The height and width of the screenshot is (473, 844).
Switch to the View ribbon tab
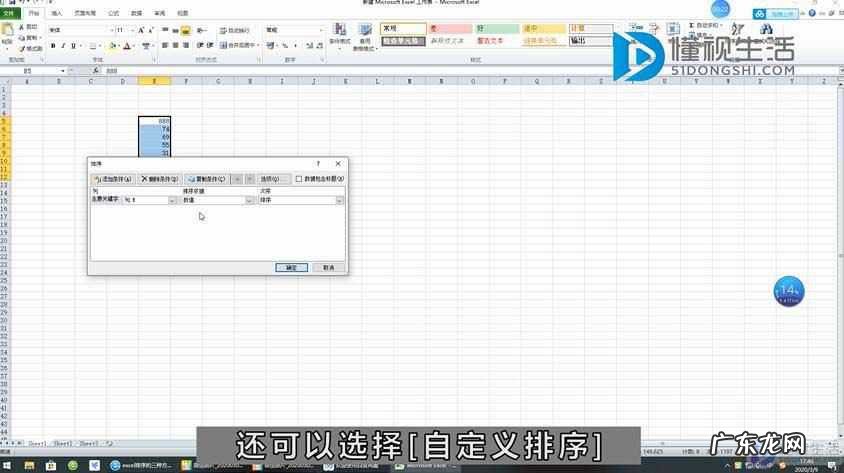click(x=182, y=13)
